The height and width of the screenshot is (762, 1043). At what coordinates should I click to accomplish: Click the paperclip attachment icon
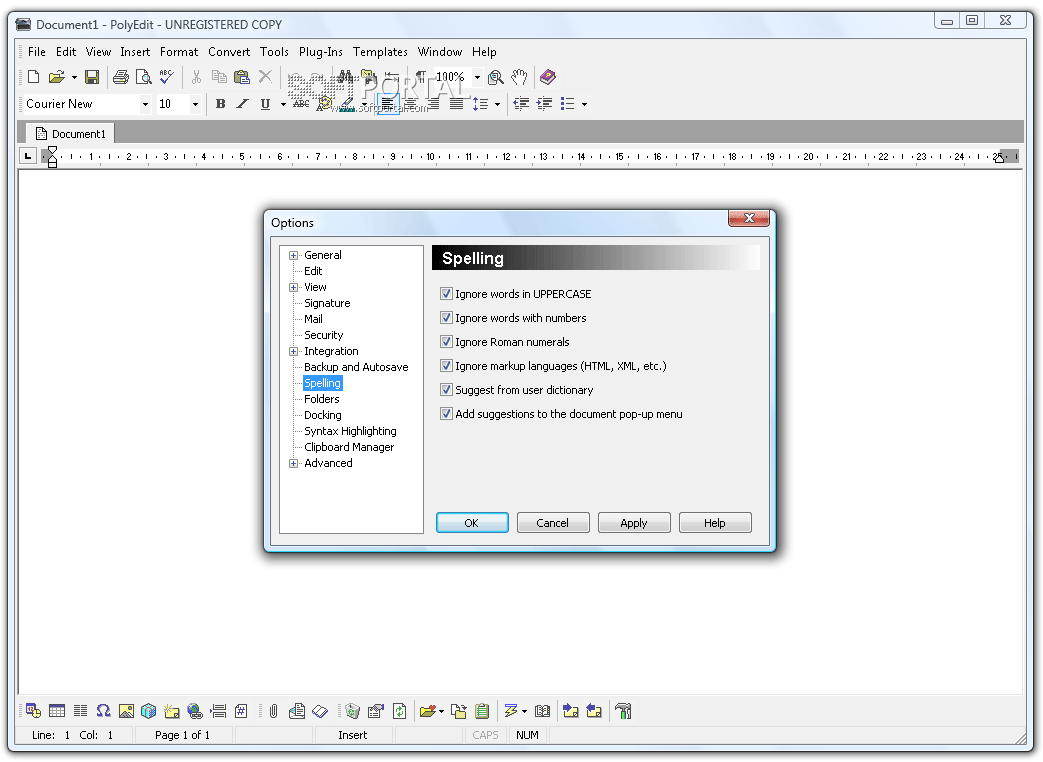pyautogui.click(x=272, y=711)
